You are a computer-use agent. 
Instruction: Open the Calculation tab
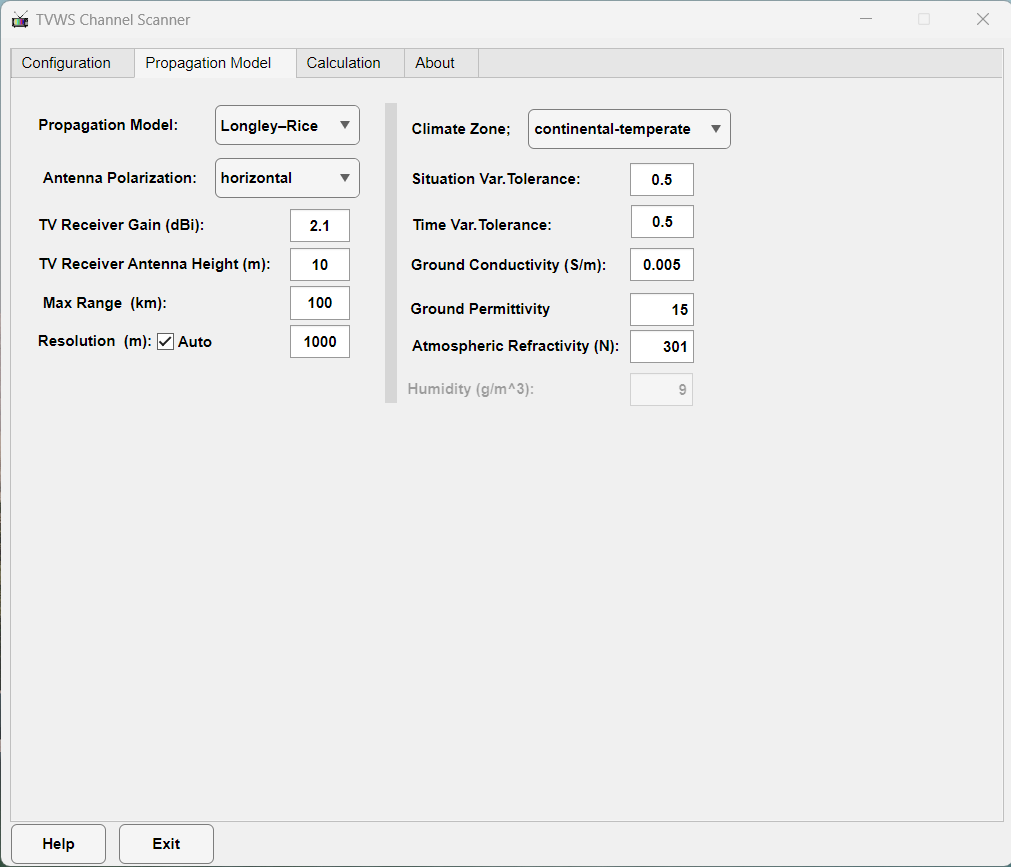tap(343, 63)
